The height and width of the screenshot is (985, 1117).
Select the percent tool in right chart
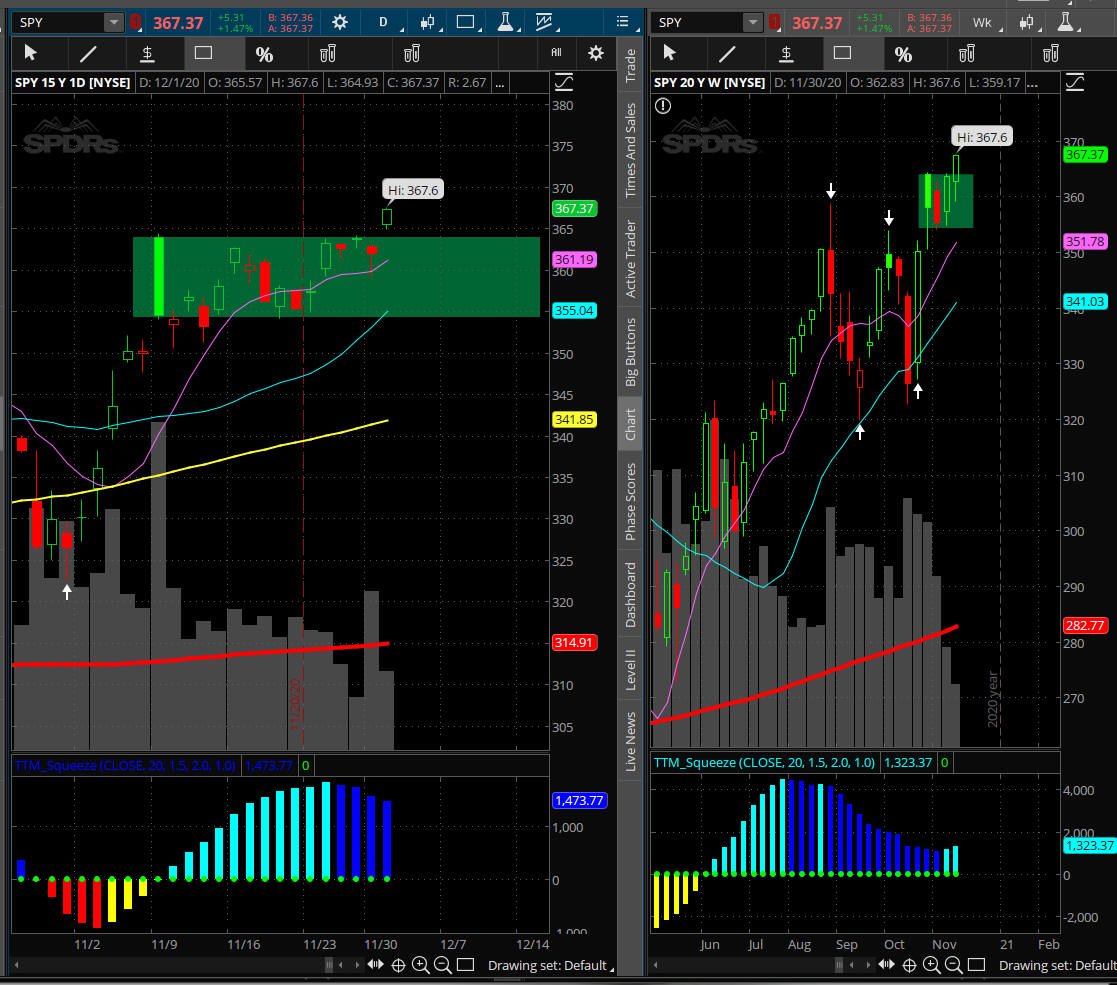click(903, 54)
